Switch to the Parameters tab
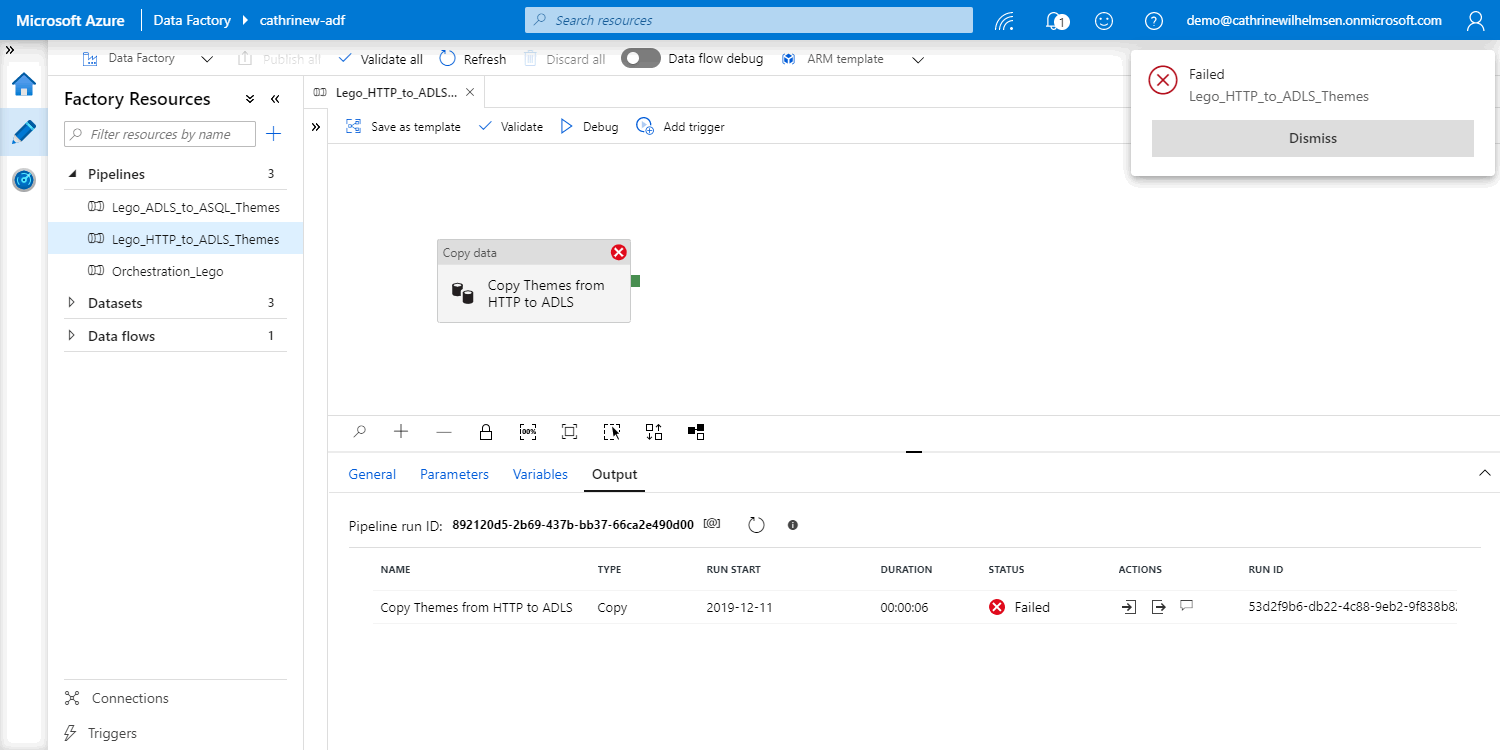 [x=454, y=474]
